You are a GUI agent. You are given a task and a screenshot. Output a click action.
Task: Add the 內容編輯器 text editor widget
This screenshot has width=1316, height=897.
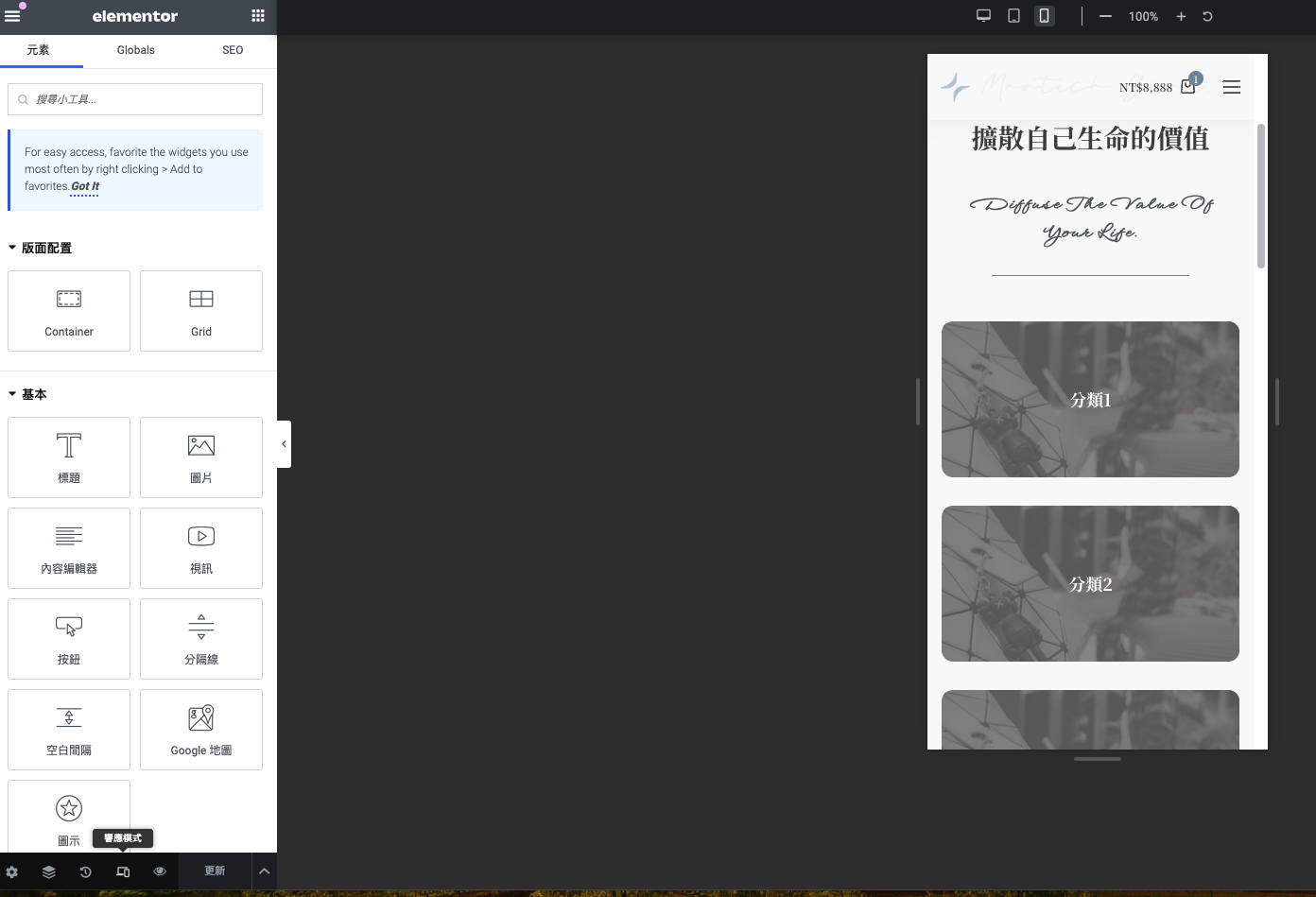(69, 548)
